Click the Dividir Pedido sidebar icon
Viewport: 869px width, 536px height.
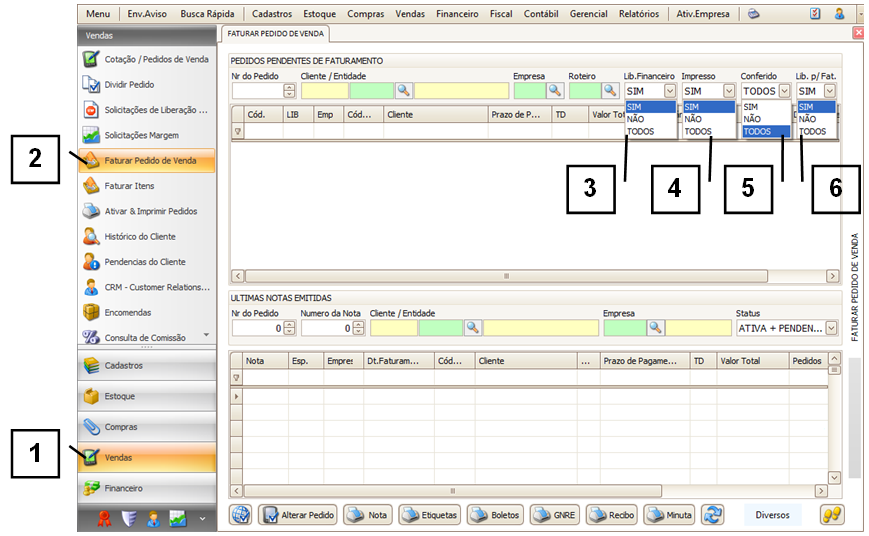91,85
